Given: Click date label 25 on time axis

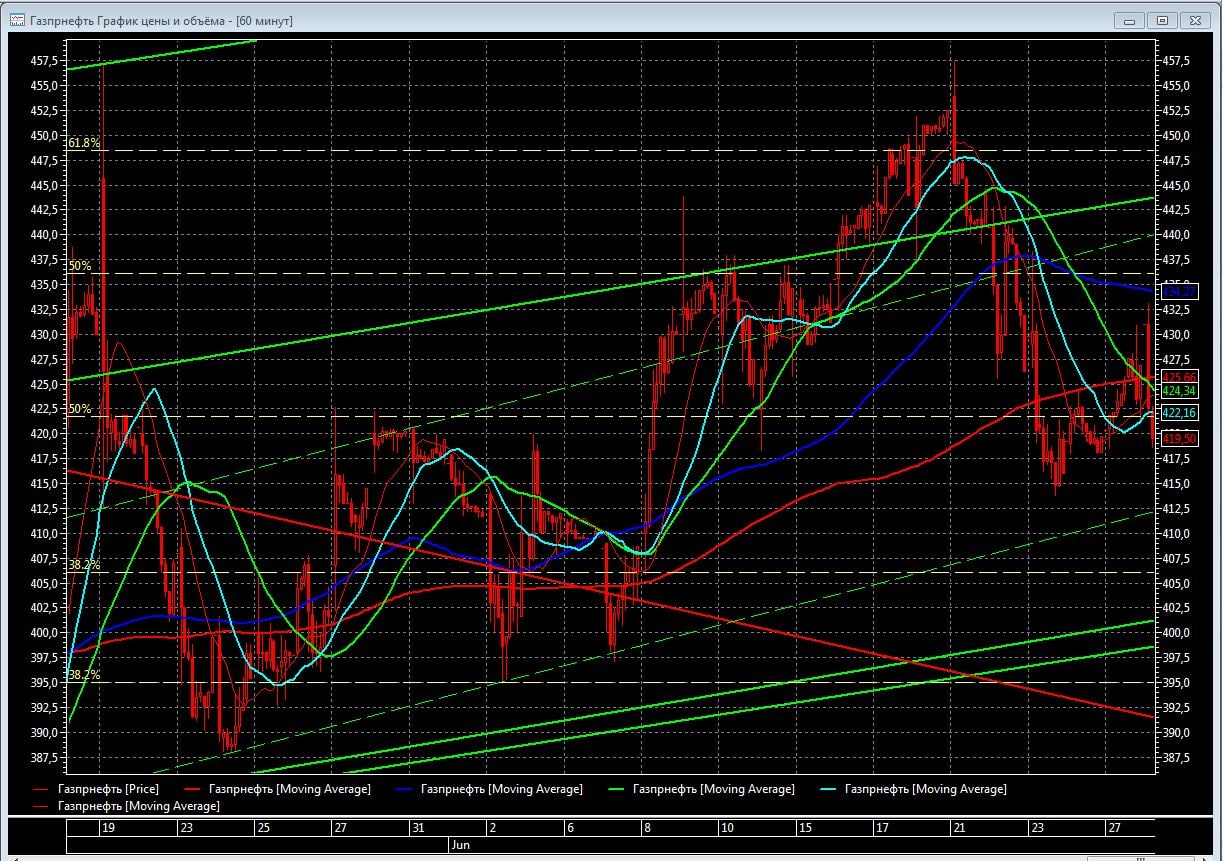Looking at the screenshot, I should (263, 828).
